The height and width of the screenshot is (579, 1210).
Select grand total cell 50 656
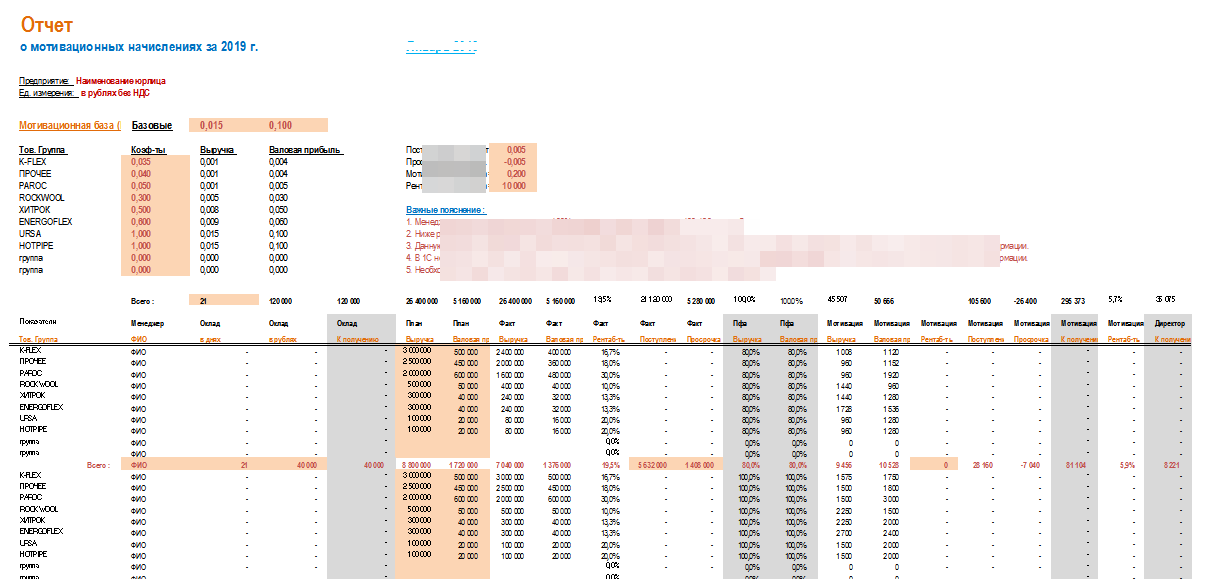[x=885, y=299]
